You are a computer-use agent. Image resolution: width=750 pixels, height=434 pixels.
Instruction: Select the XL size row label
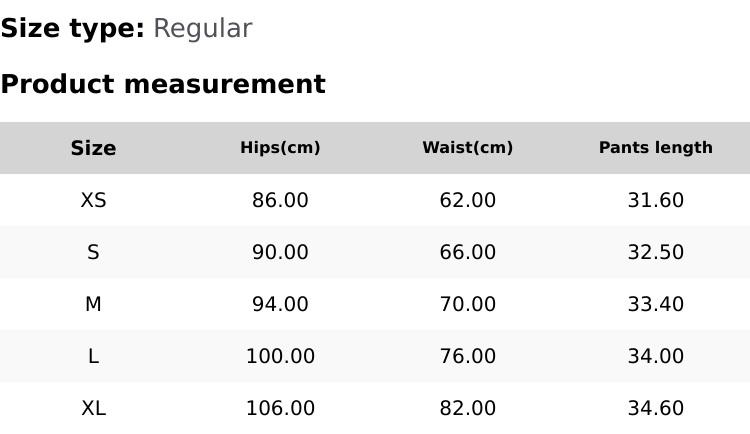(x=93, y=409)
